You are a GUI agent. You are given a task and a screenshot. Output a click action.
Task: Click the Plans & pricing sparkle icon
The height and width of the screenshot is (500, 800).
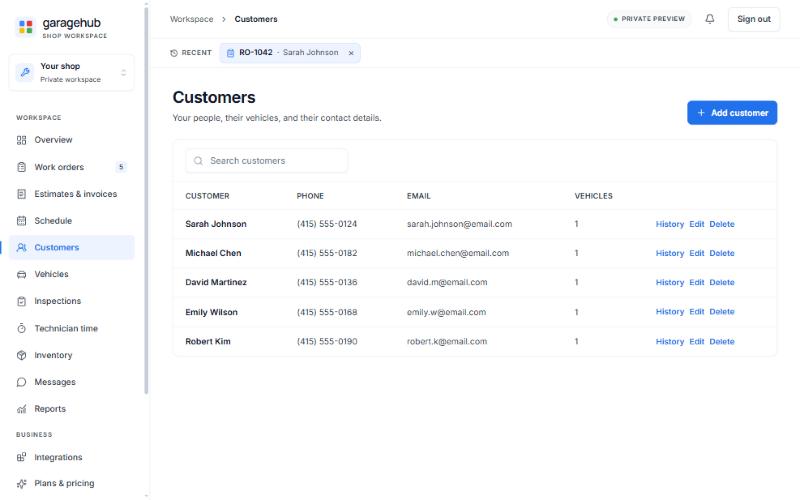point(21,483)
